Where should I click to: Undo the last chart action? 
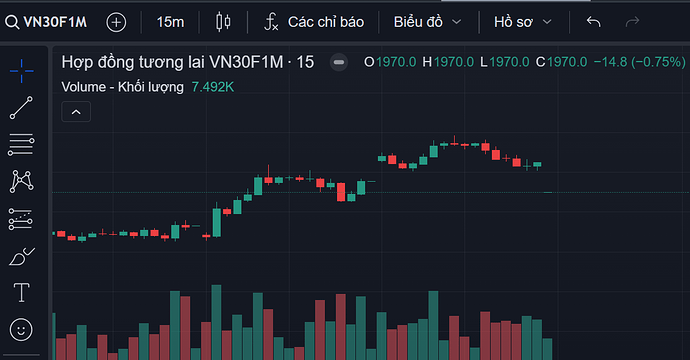point(594,22)
